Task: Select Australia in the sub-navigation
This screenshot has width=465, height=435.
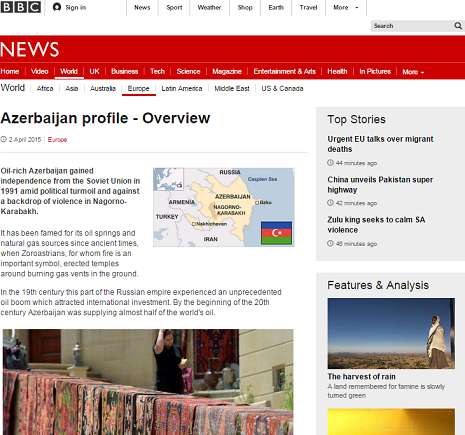Action: click(103, 89)
